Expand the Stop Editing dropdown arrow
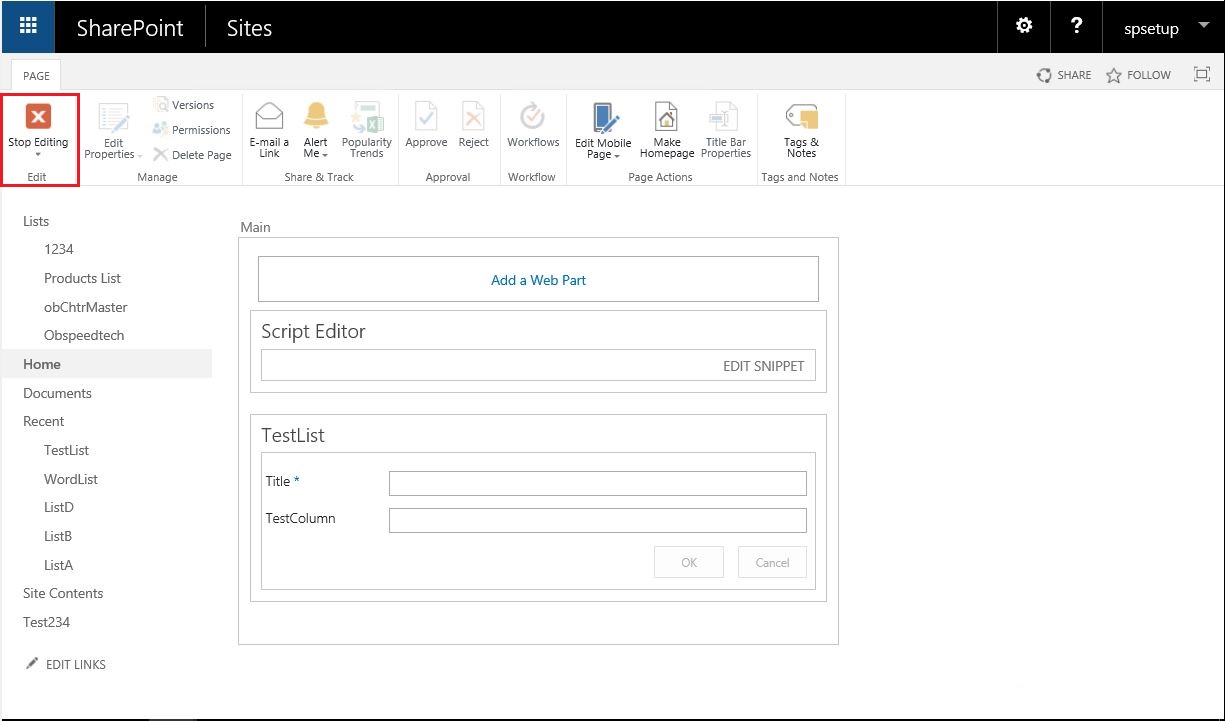This screenshot has width=1225, height=721. coord(38,155)
